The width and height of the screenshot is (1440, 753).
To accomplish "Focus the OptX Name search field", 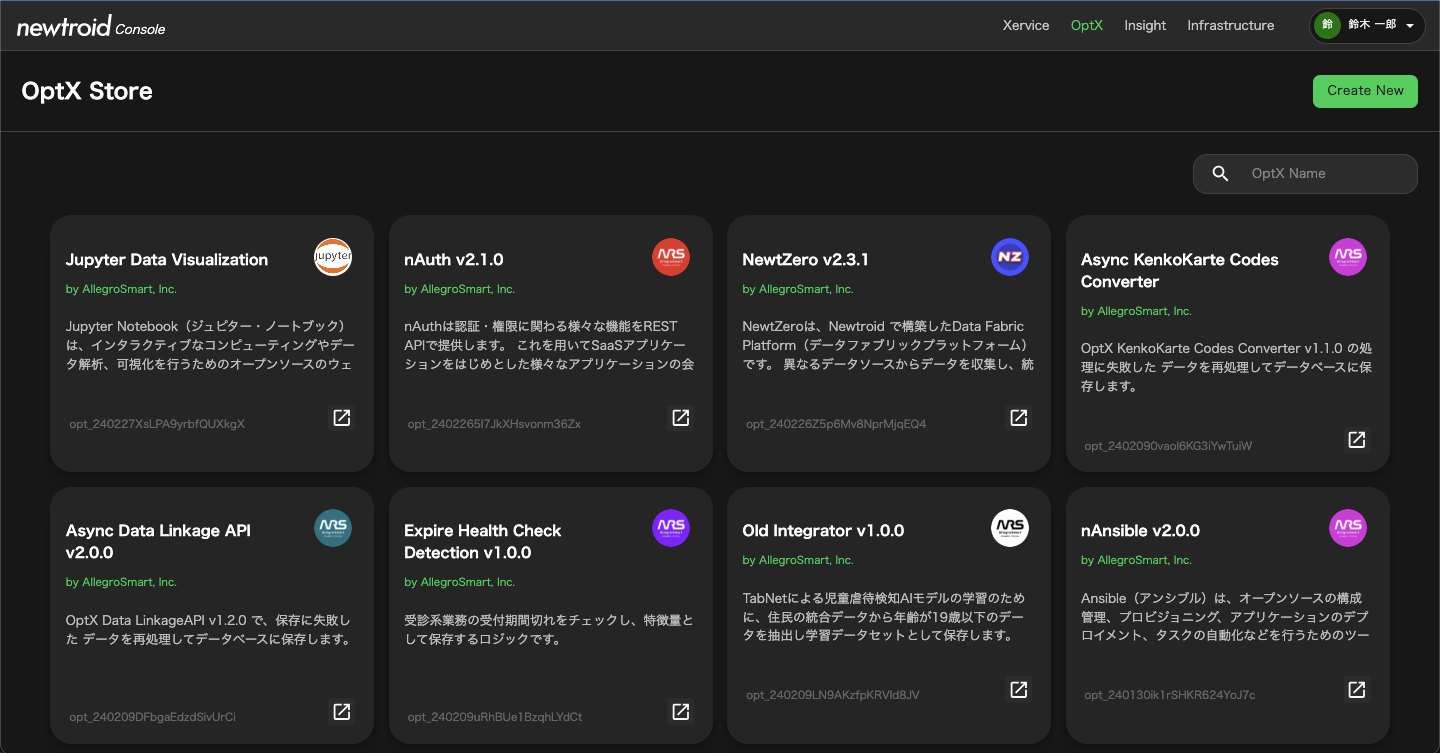I will (x=1305, y=174).
